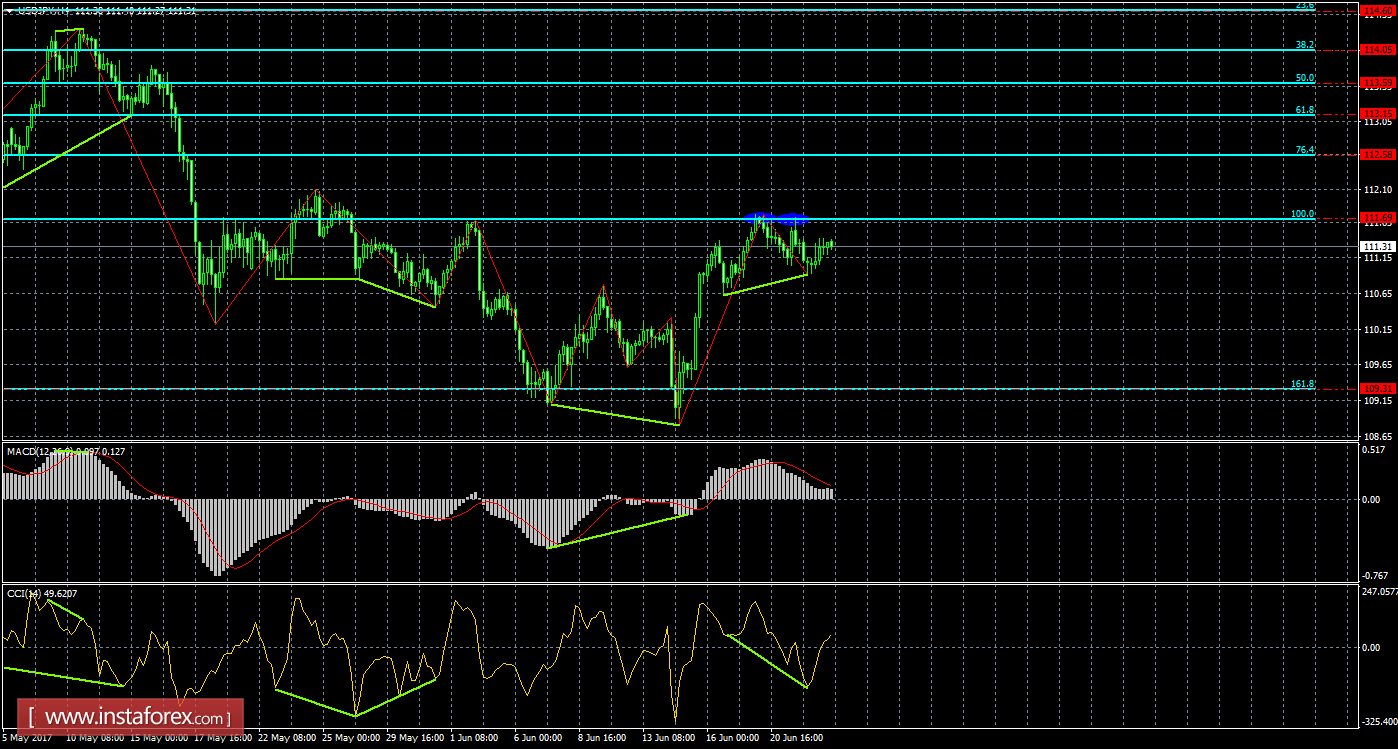Select the red 114.05 price tag
This screenshot has width=1398, height=749.
[1379, 50]
